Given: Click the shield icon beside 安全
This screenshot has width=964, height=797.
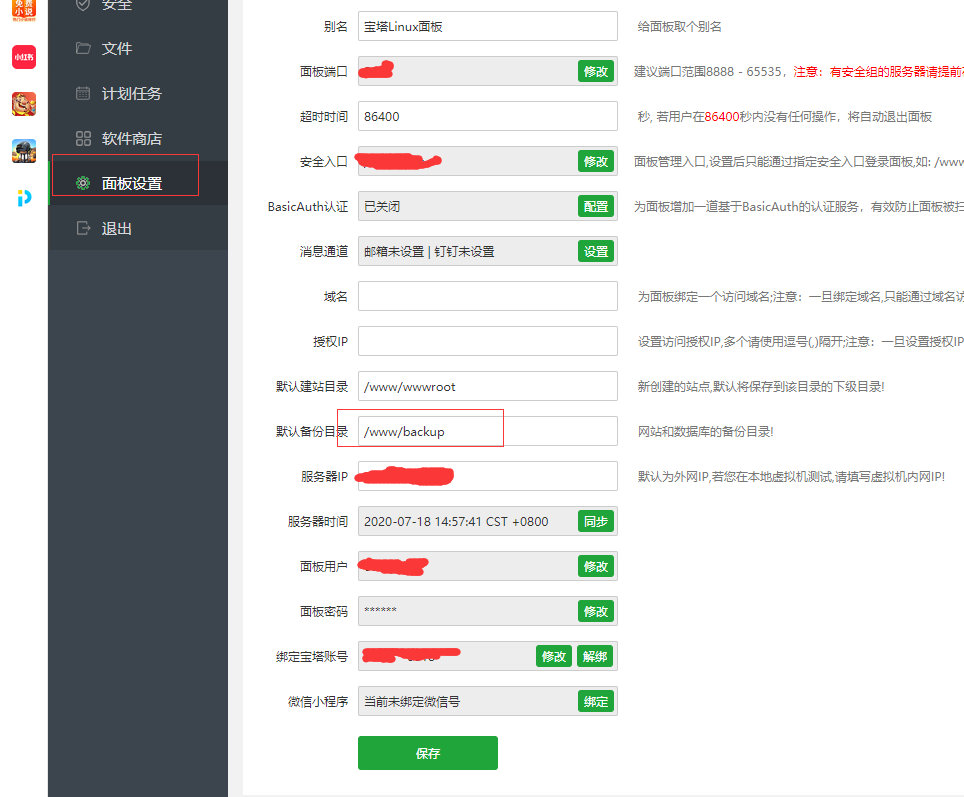Looking at the screenshot, I should point(83,4).
